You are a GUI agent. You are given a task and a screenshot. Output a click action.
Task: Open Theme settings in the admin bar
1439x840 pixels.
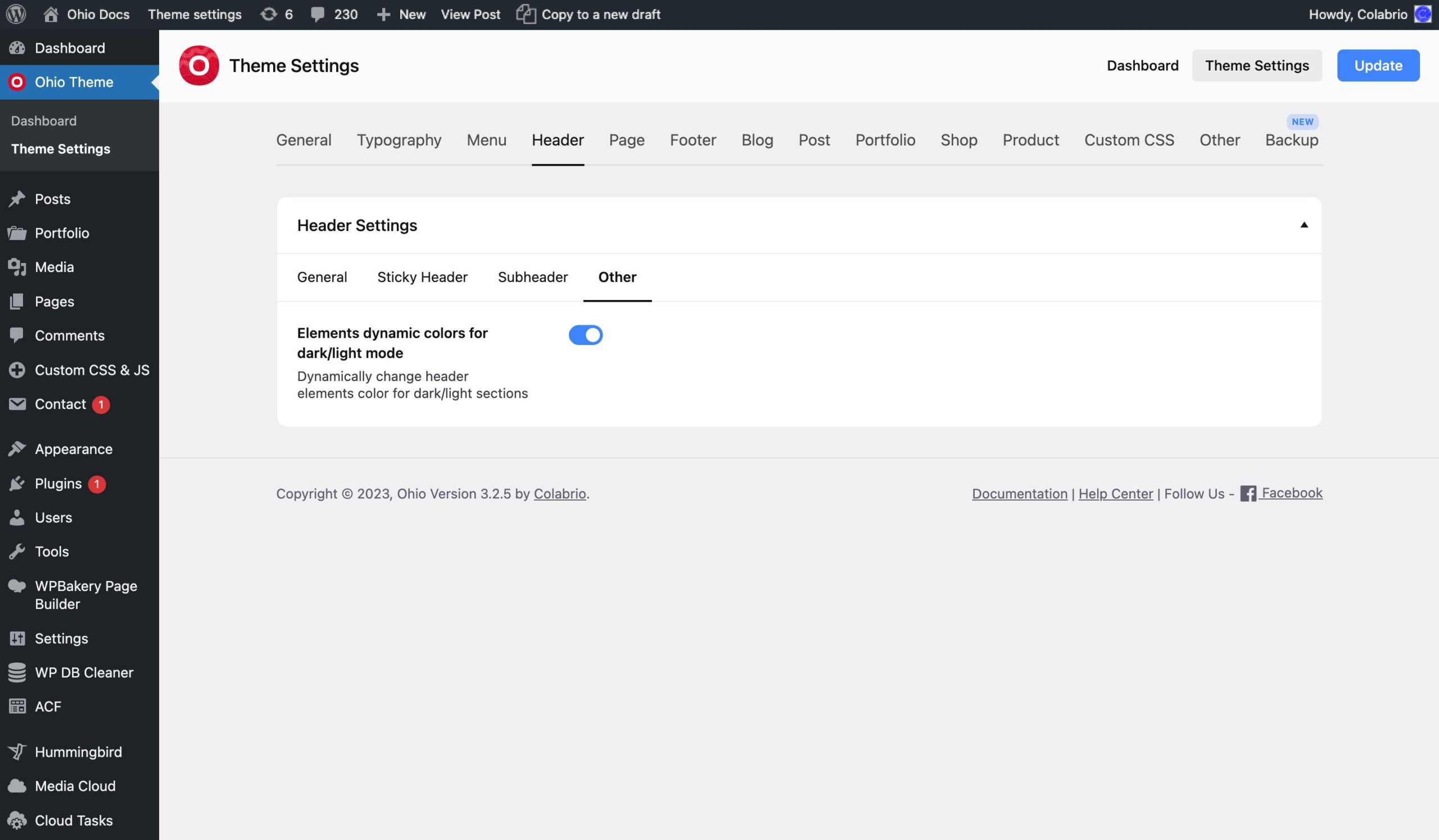[194, 14]
